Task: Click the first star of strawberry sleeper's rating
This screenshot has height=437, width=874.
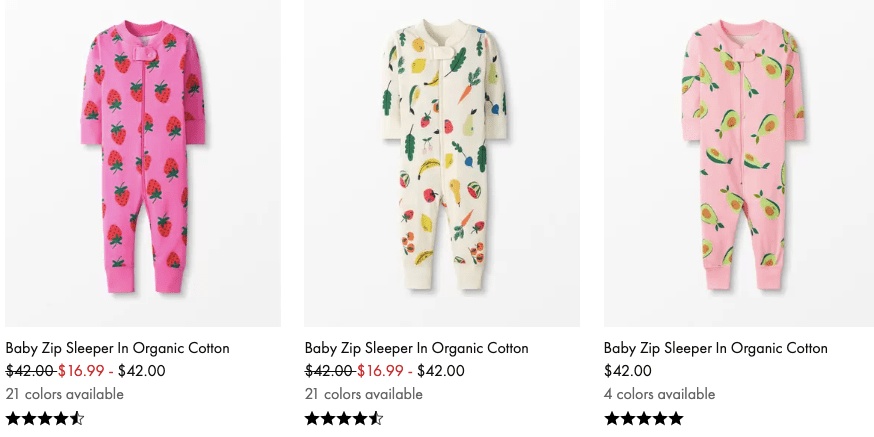Action: [x=13, y=418]
